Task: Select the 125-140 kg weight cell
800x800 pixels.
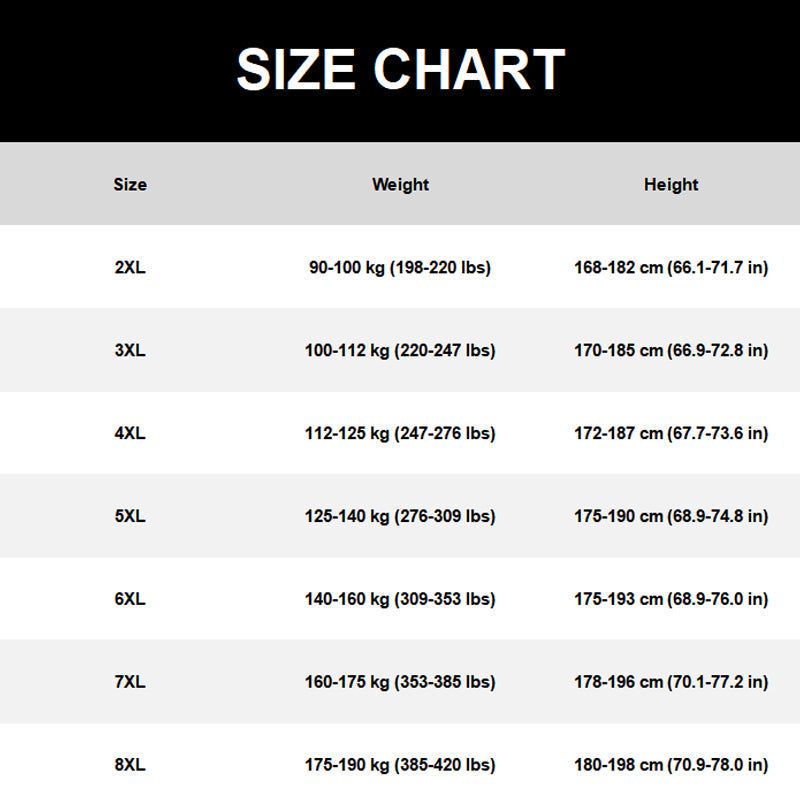Action: [x=400, y=516]
